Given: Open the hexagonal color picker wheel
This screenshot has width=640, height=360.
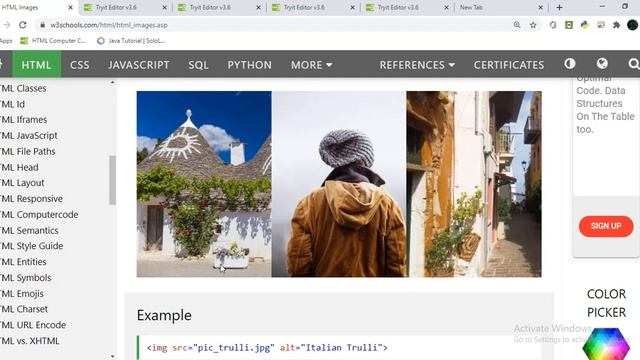Looking at the screenshot, I should click(x=606, y=344).
